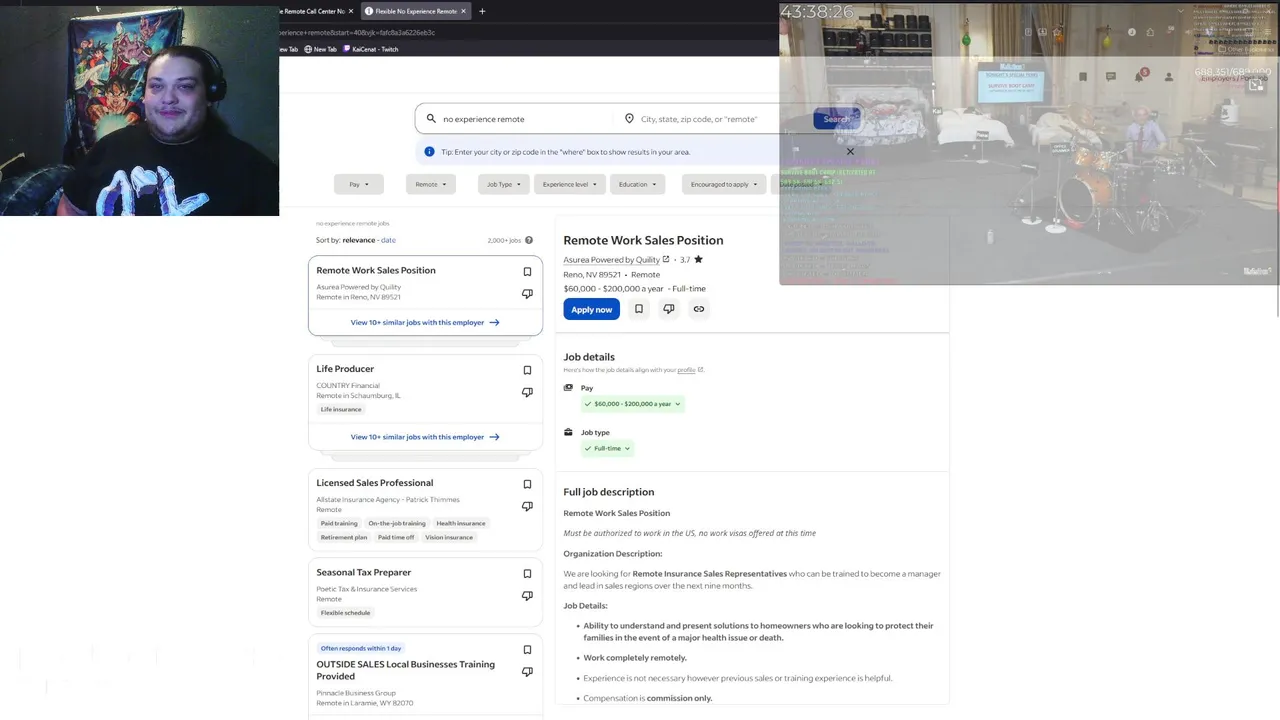The height and width of the screenshot is (720, 1280).
Task: Open the Life Producer job title
Action: 345,369
